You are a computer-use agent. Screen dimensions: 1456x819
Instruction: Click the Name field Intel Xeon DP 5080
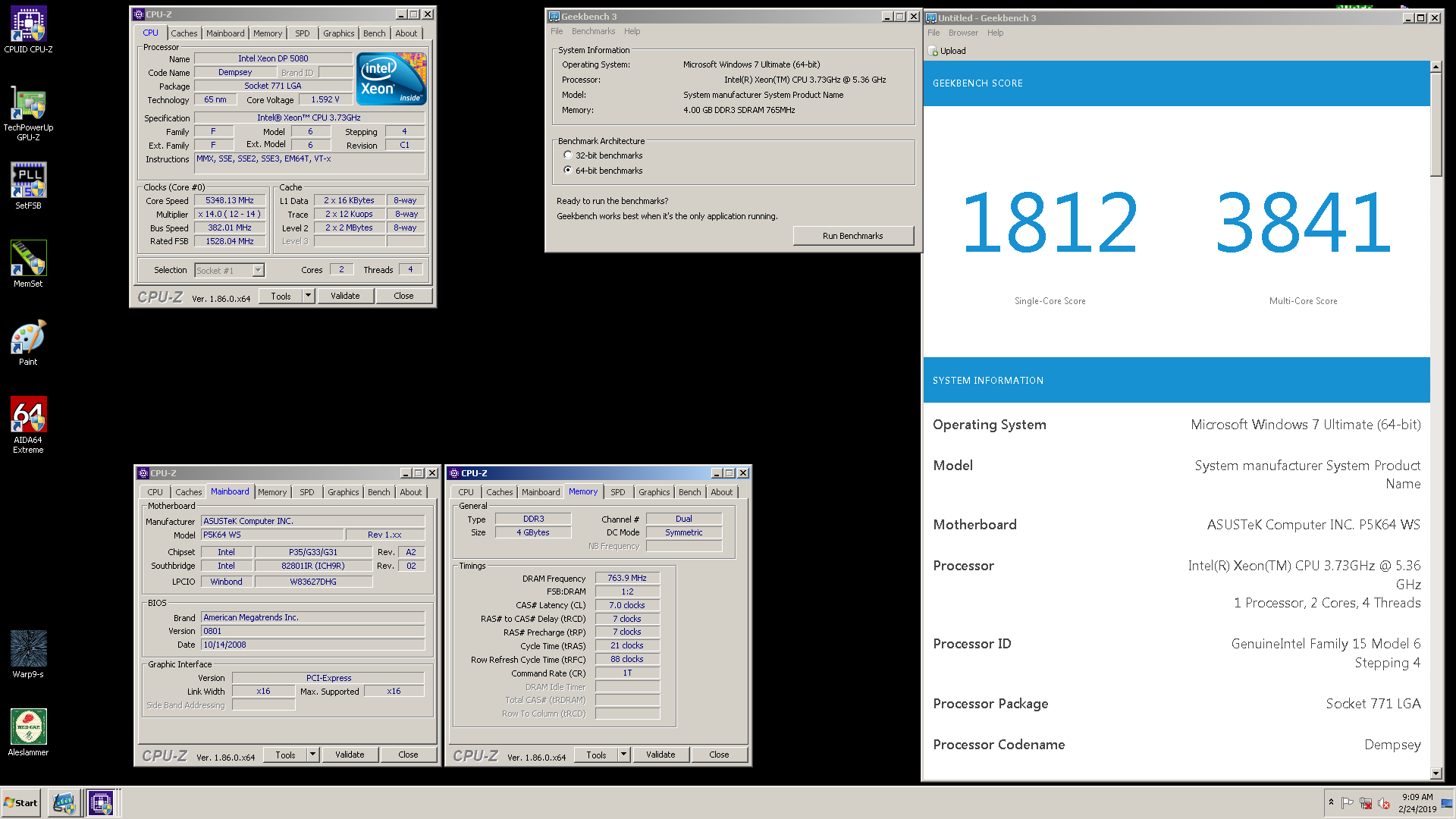tap(273, 58)
